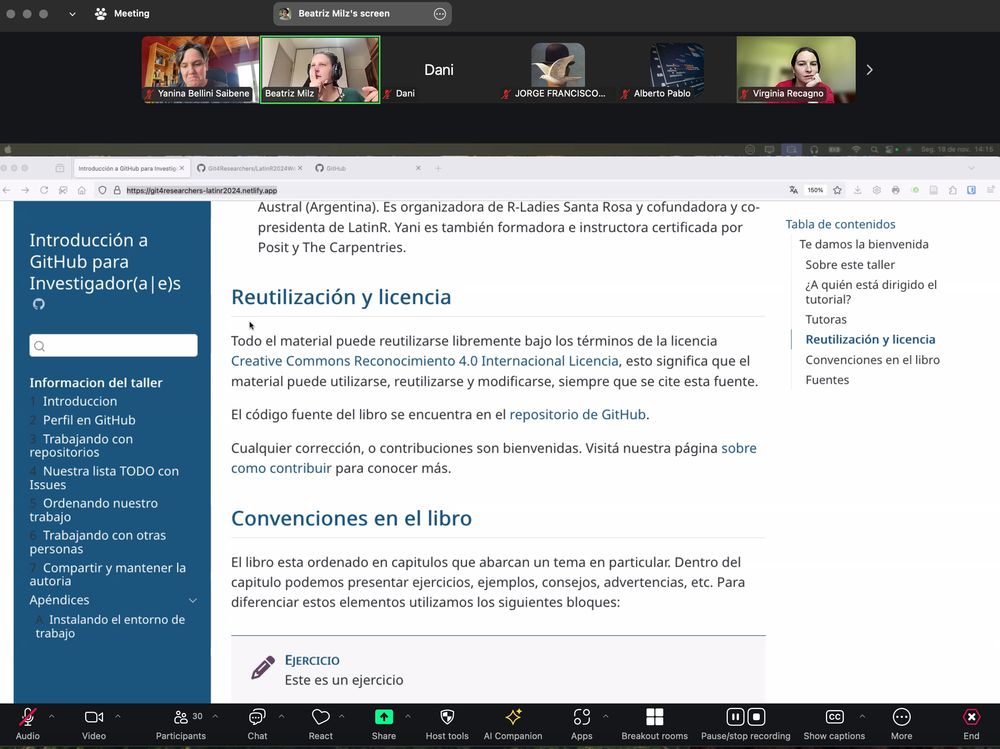Pause the meeting recording
This screenshot has width=1000, height=749.
click(735, 717)
